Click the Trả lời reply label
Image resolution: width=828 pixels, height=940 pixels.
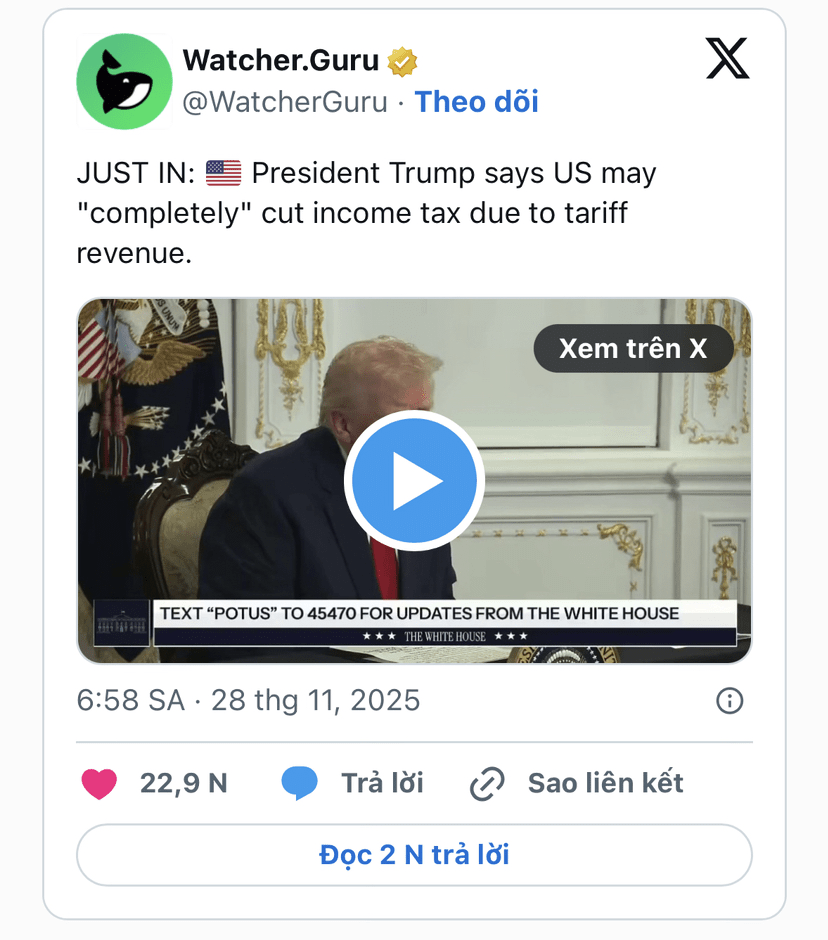[x=383, y=783]
